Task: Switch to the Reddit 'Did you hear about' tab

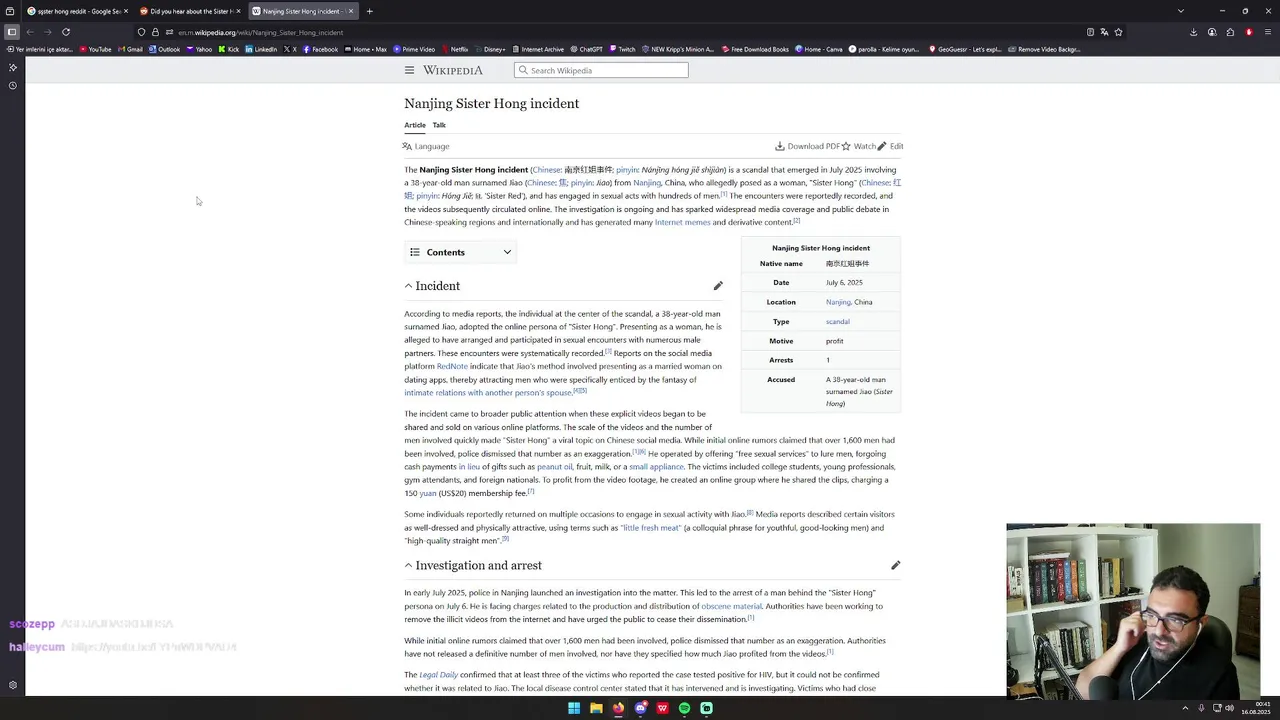Action: tap(190, 11)
